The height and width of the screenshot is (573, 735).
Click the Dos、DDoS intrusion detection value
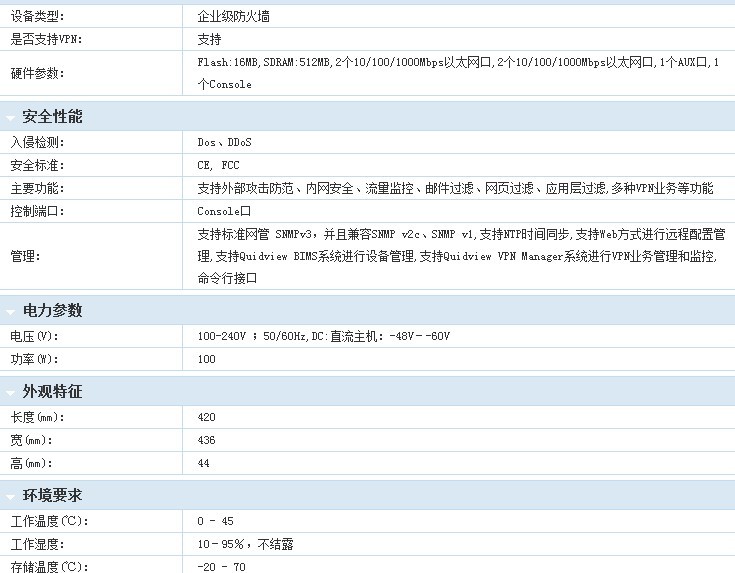point(224,142)
